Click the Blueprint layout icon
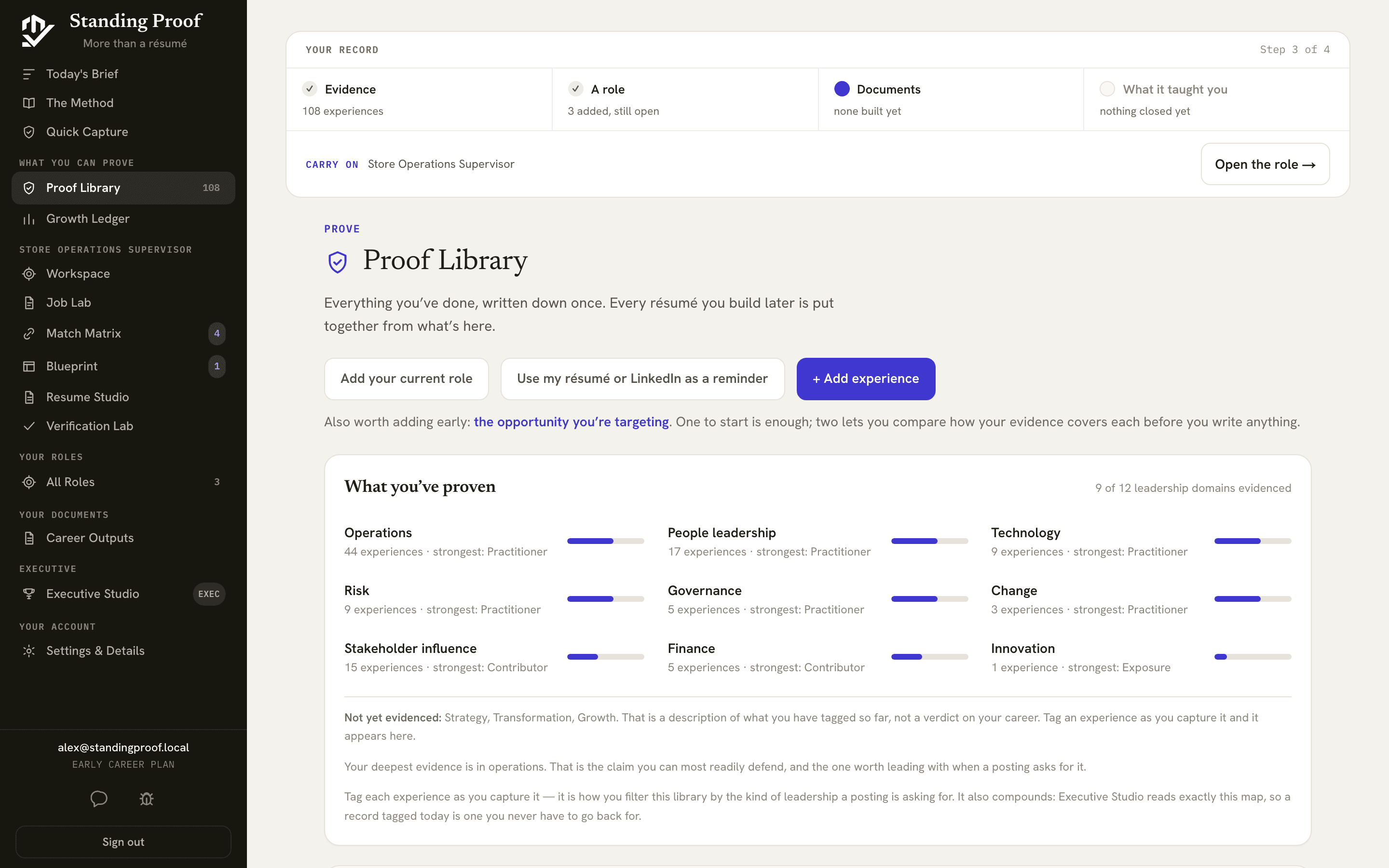1389x868 pixels. click(29, 366)
